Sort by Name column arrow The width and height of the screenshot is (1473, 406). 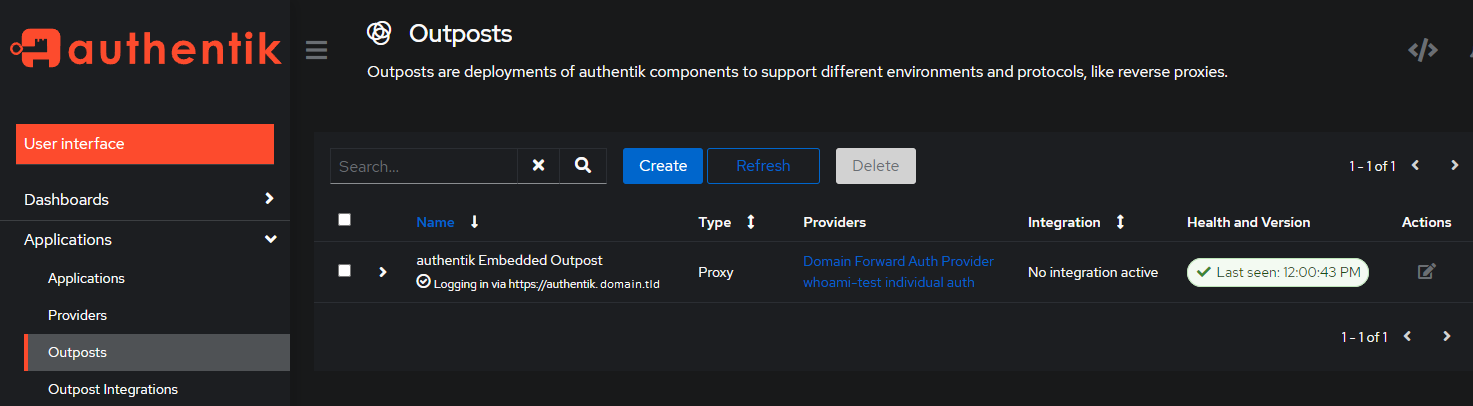pos(474,222)
